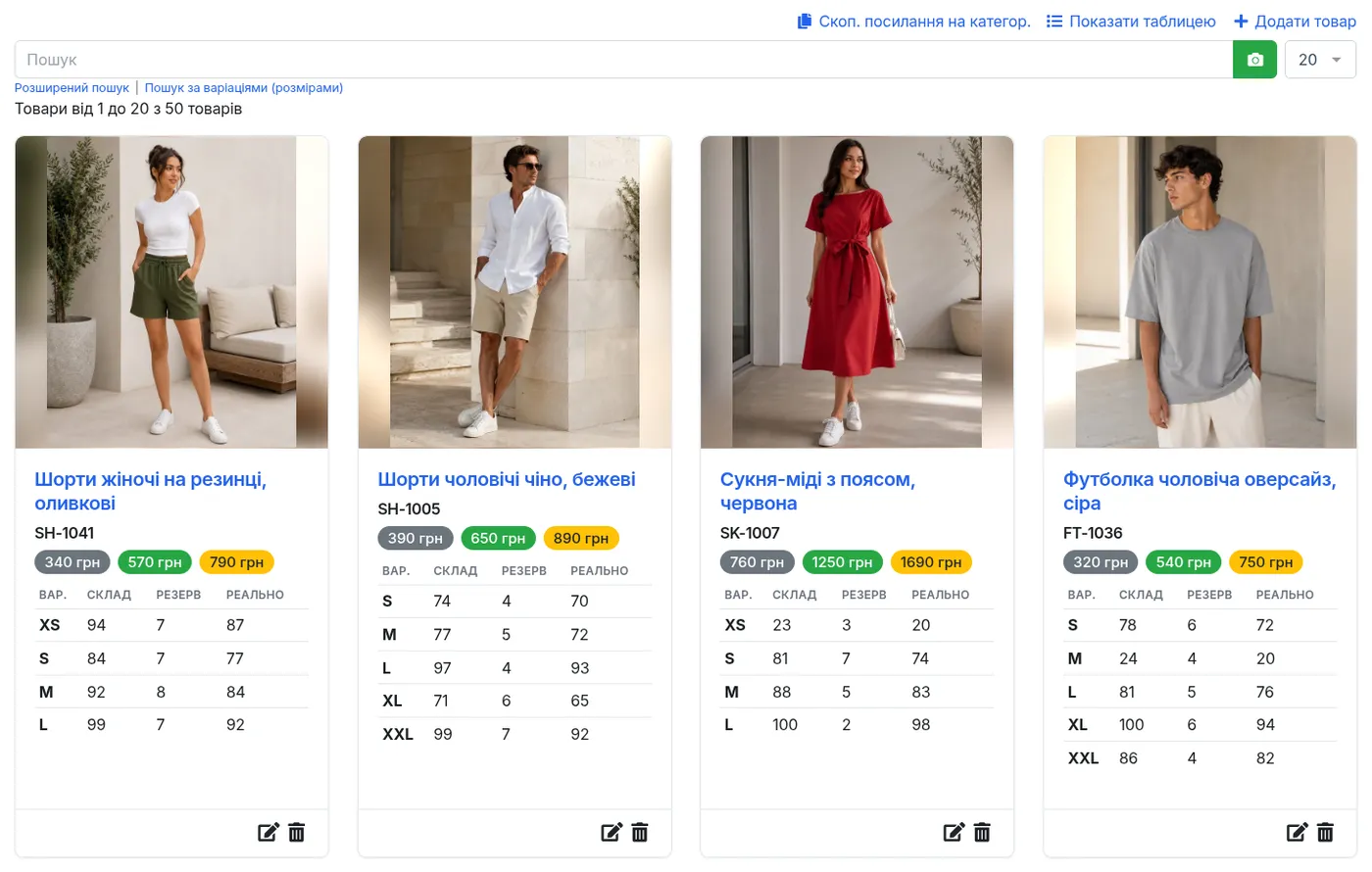The image size is (1372, 872).
Task: Select the 1250 грн price badge
Action: point(843,562)
